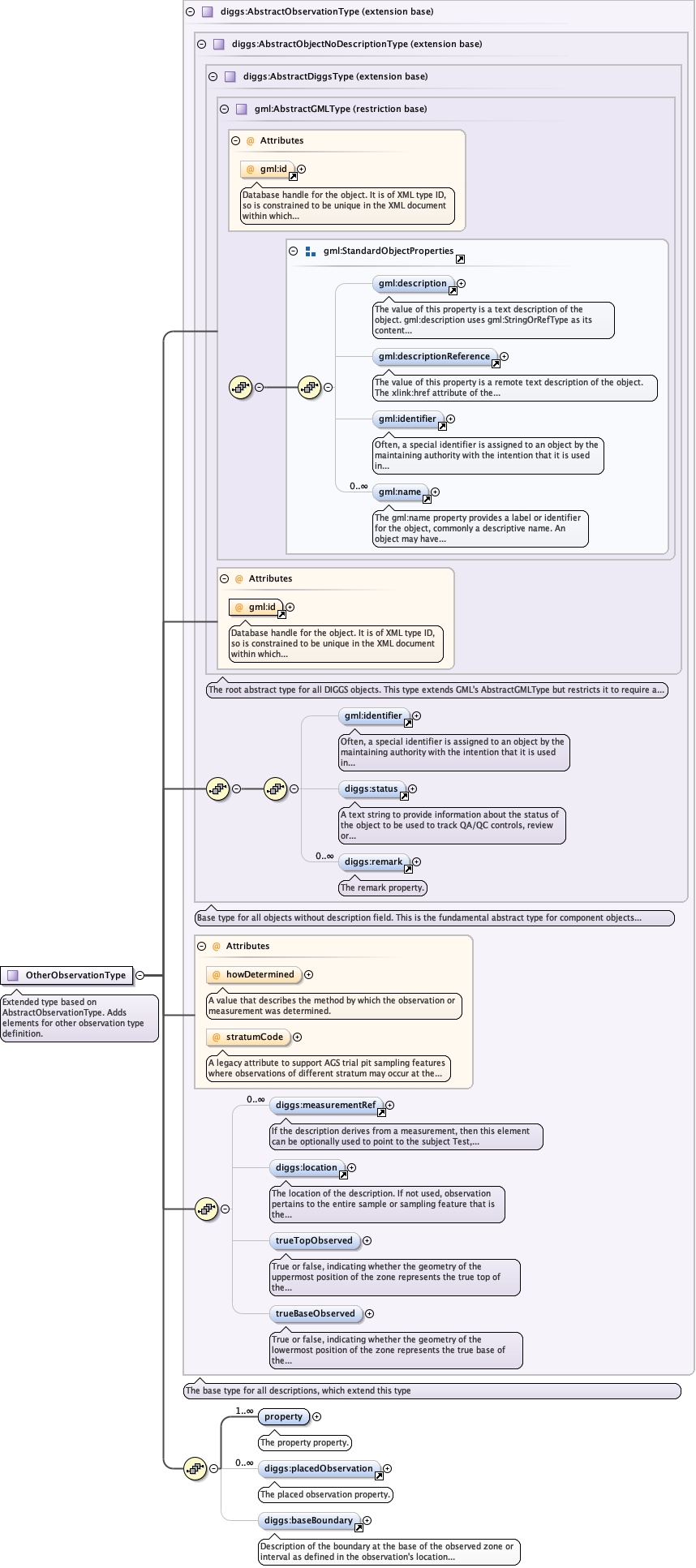Screen dimensions: 696x1568
Task: Select the diggs:placedObservation element
Action: (318, 1468)
